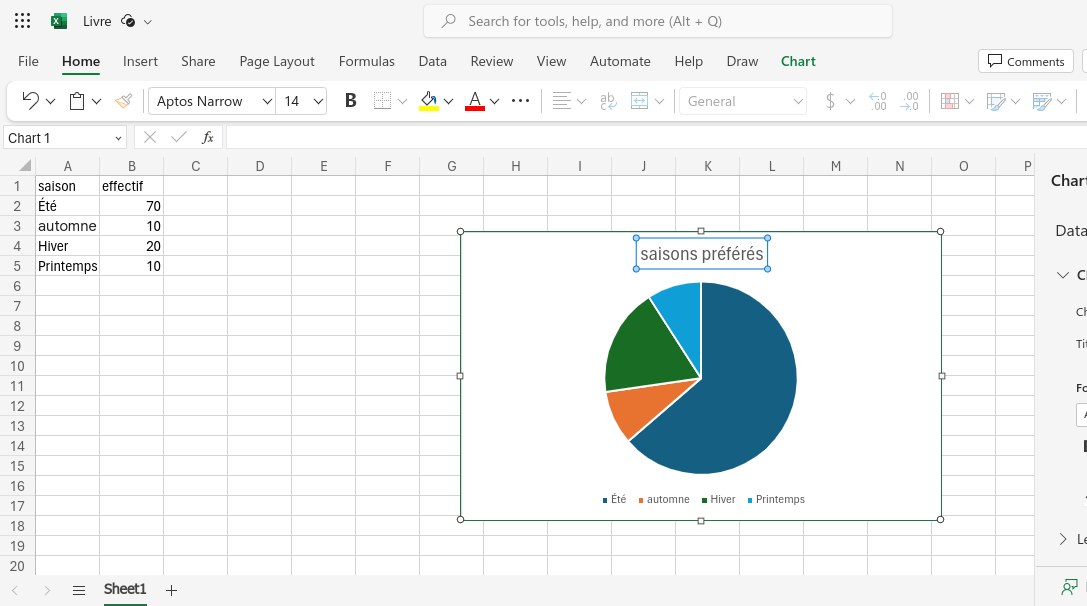Click the search box for tools and help

[658, 21]
